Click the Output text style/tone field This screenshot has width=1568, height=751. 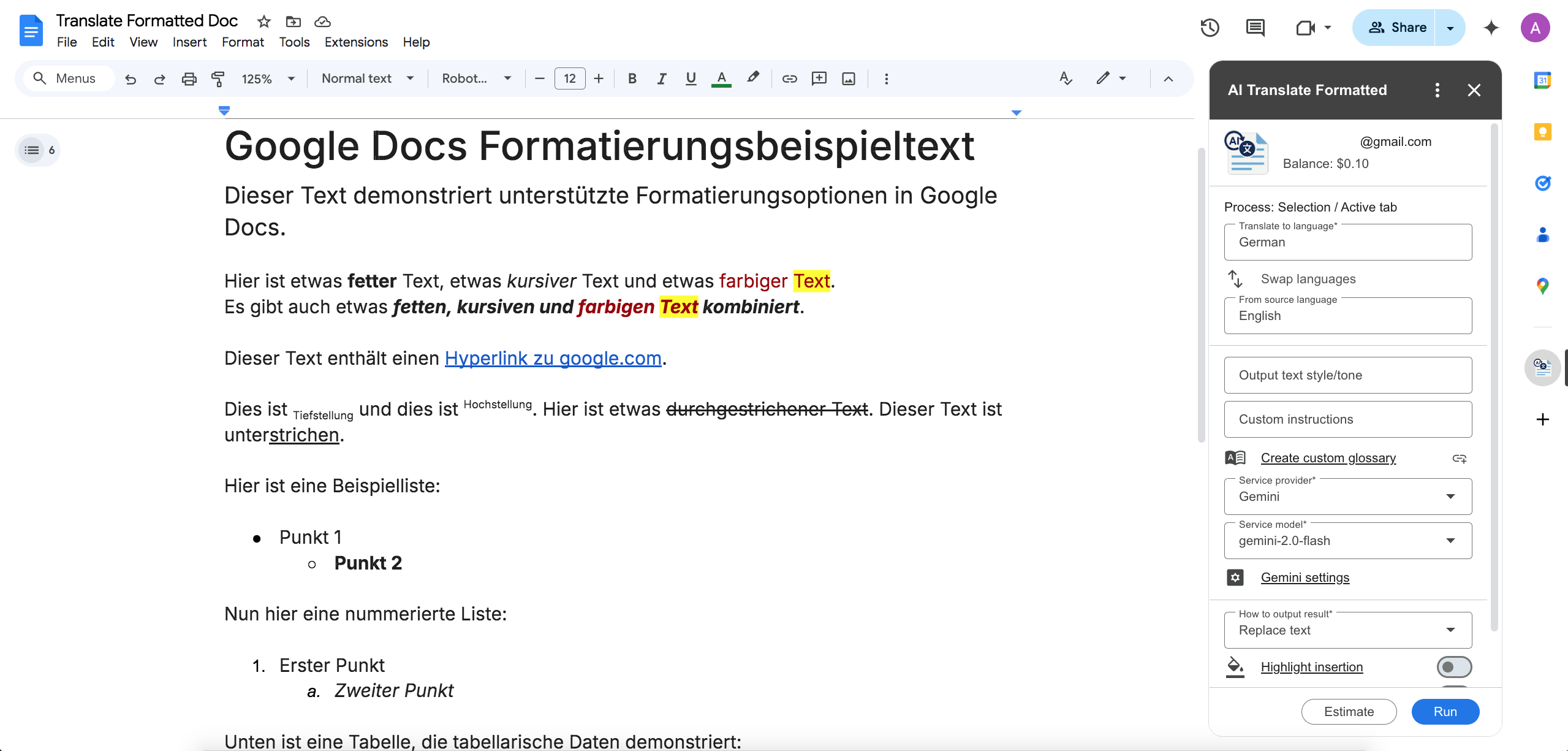coord(1348,375)
